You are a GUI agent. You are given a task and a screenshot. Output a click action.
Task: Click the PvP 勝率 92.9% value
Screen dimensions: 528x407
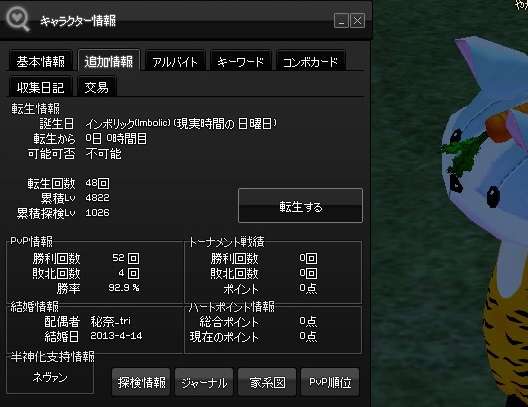(124, 288)
